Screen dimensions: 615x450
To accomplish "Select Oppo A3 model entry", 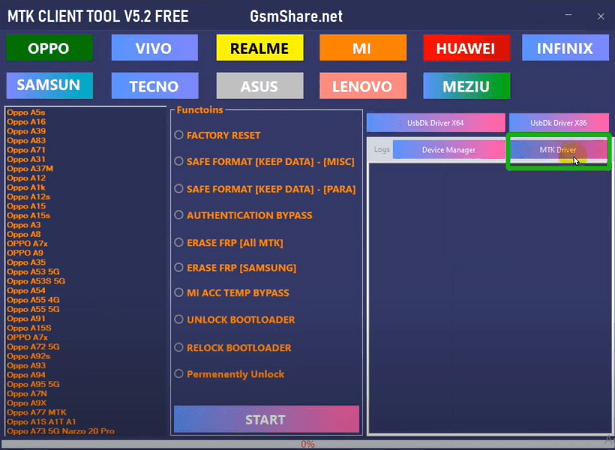I will pos(24,226).
